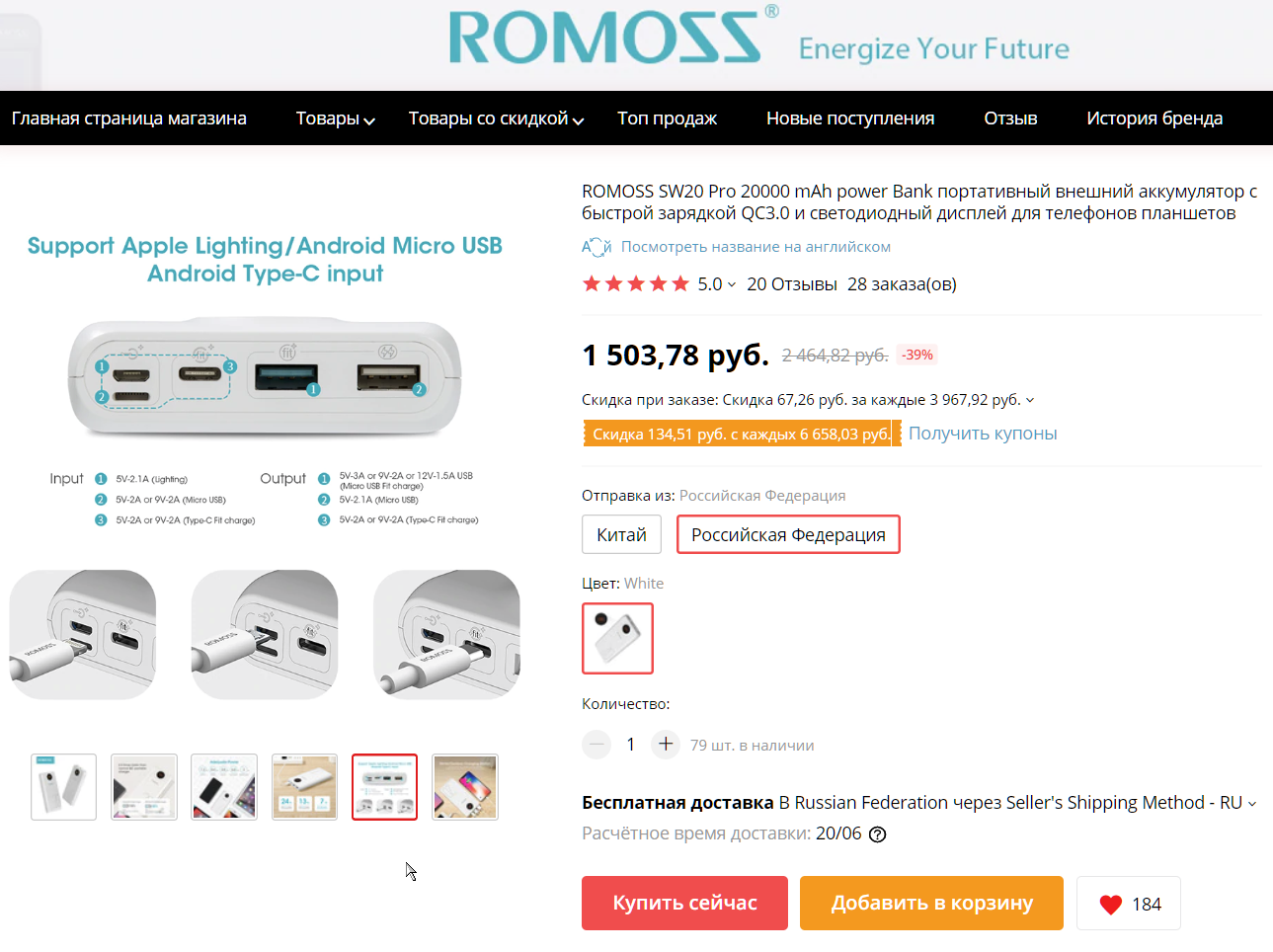The width and height of the screenshot is (1273, 952).
Task: Click the red heart wishlist icon
Action: pos(1111,904)
